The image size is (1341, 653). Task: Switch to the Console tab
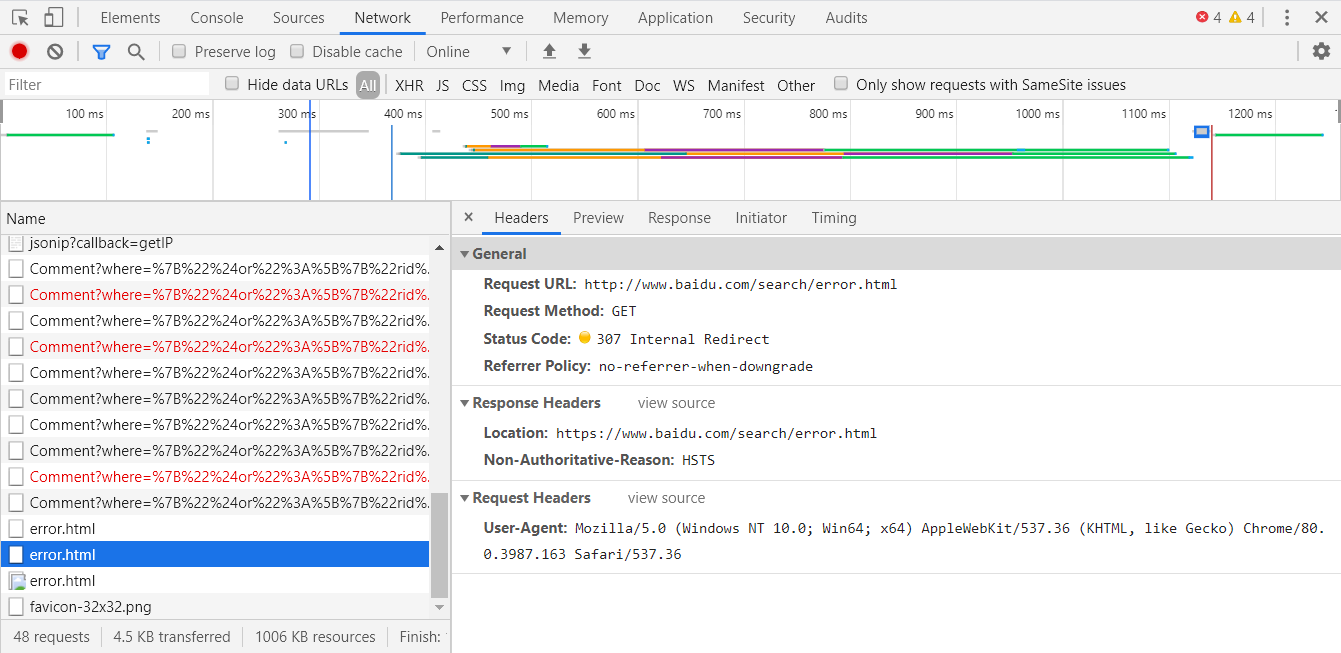(217, 18)
